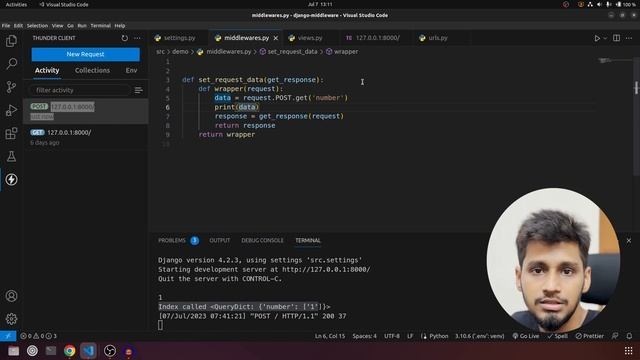Viewport: 640px width, 360px height.
Task: Open OBS Studio from the dock
Action: [x=110, y=351]
